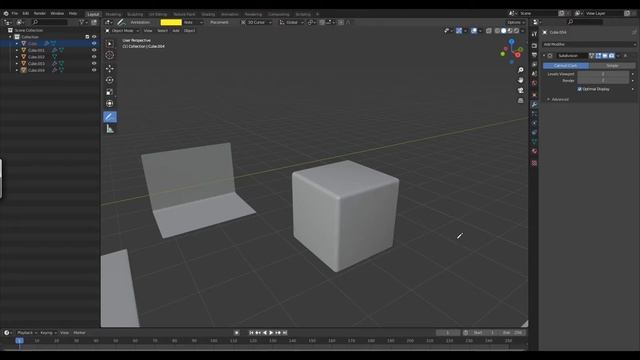Select the Scale tool
The image size is (640, 360).
[x=110, y=92]
